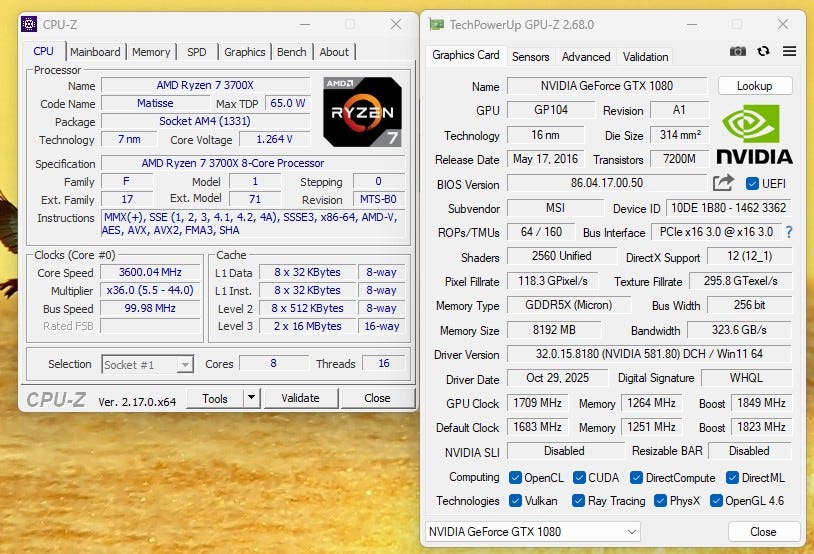
Task: Click the GPU-Z screenshot camera icon
Action: coord(738,52)
